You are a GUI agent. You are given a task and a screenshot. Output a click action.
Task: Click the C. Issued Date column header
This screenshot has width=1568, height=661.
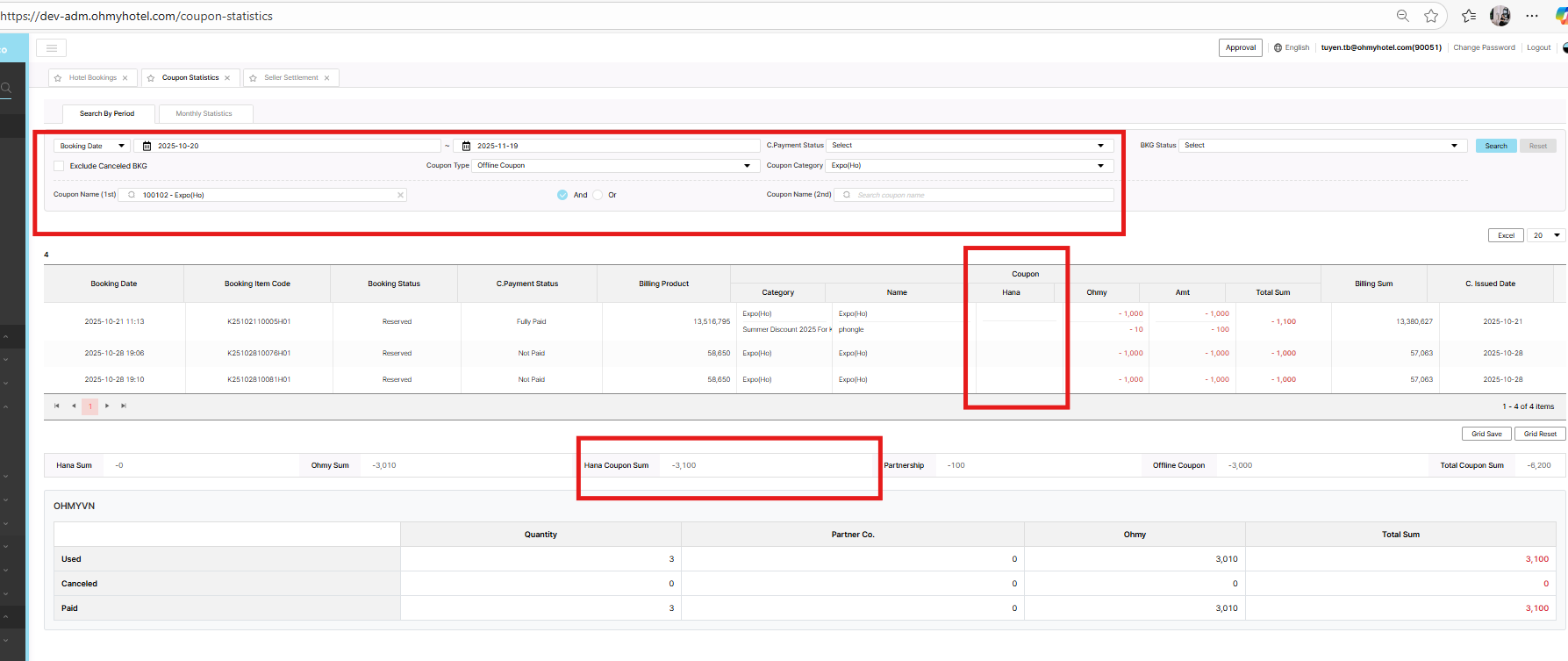tap(1490, 284)
